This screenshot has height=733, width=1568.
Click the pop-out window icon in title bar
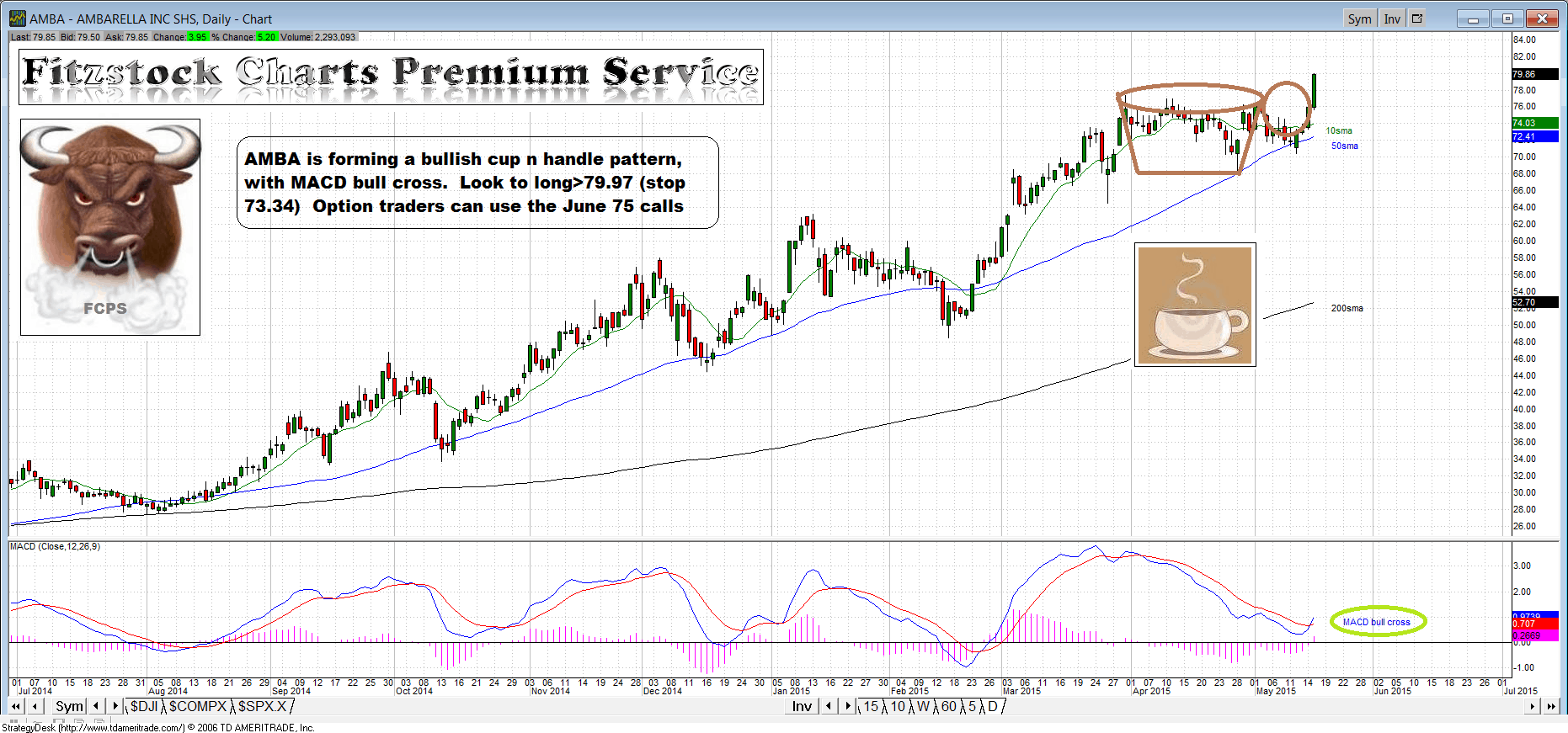point(1417,19)
